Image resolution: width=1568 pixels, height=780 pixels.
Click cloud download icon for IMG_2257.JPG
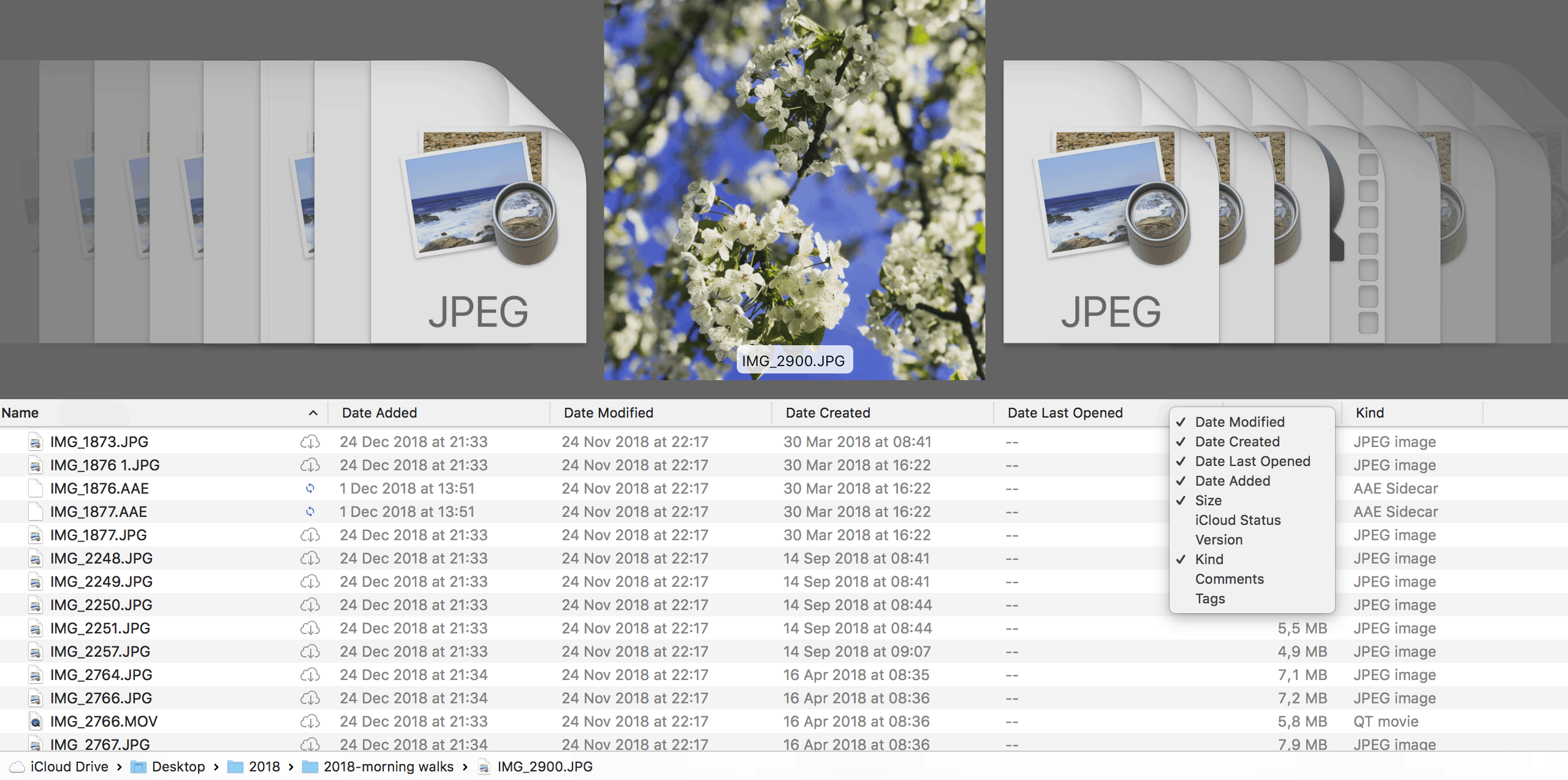tap(310, 651)
